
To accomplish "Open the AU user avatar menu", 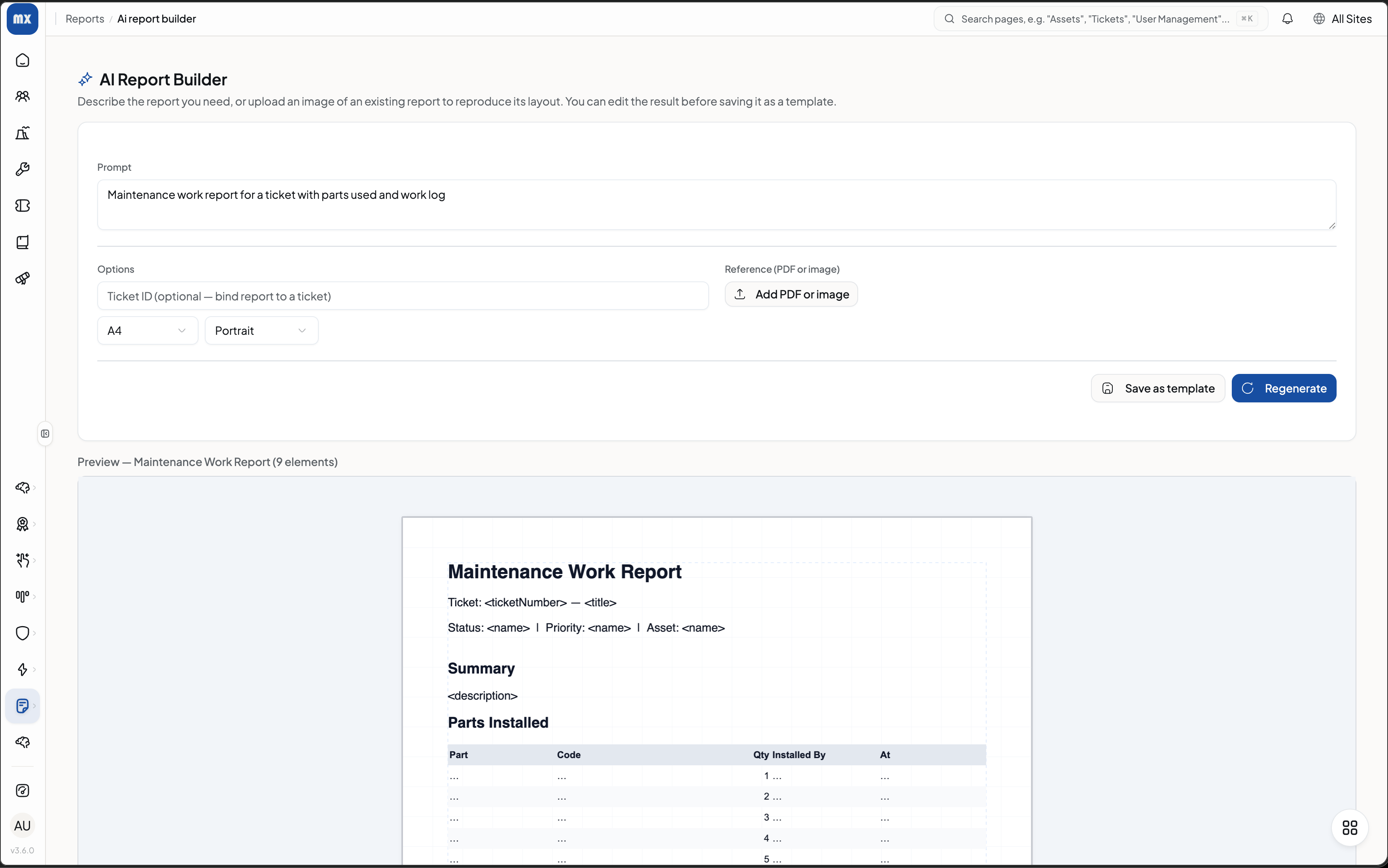I will point(23,826).
